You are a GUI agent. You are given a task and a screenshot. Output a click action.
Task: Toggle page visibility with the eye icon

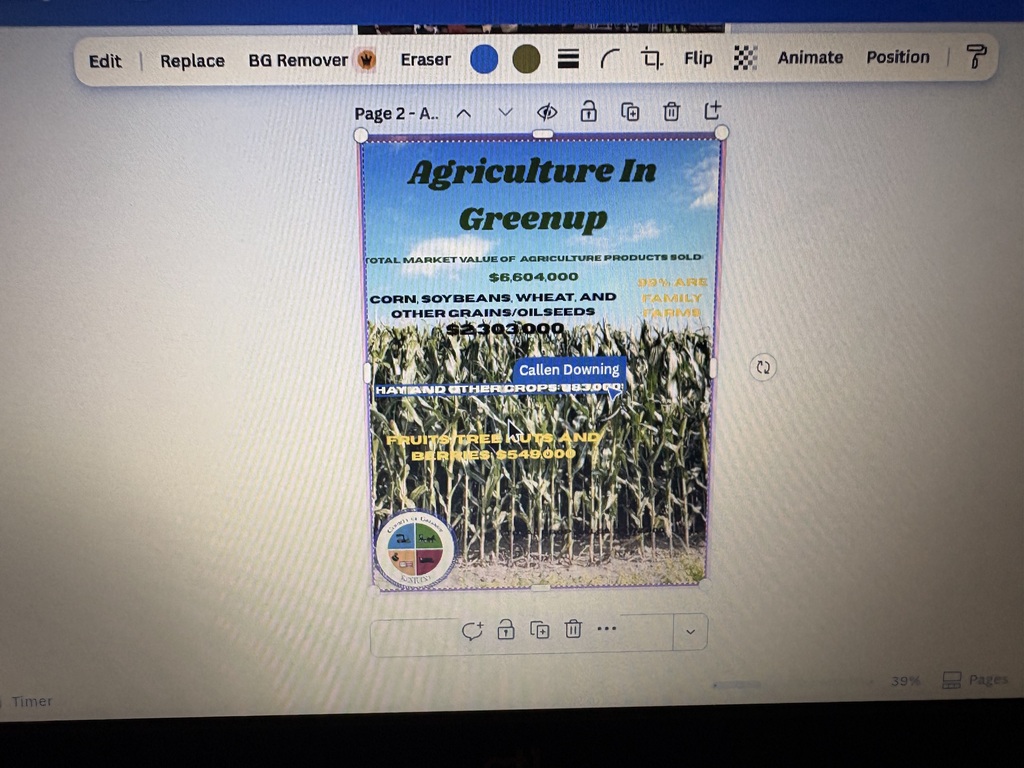(547, 112)
